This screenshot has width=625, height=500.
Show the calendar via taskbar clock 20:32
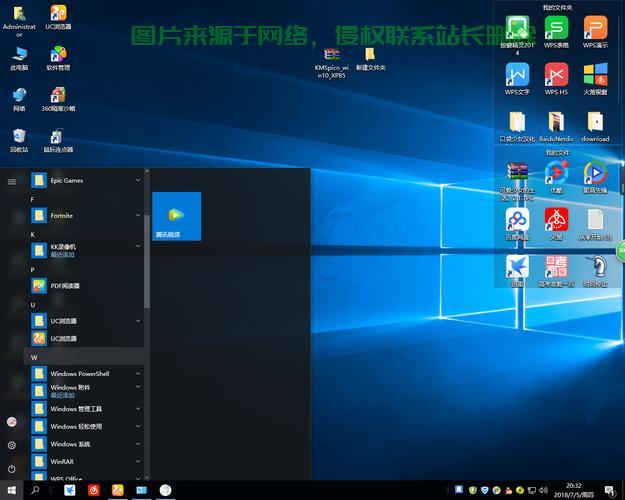click(574, 490)
